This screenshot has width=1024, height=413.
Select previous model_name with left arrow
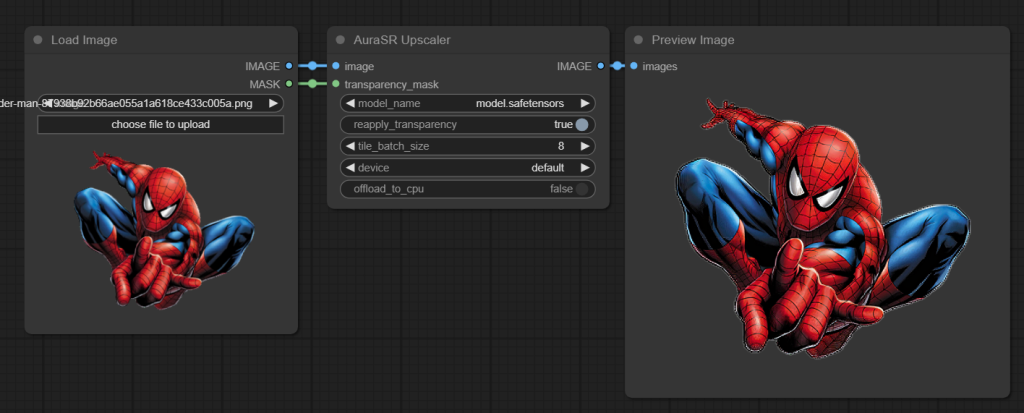pyautogui.click(x=349, y=103)
